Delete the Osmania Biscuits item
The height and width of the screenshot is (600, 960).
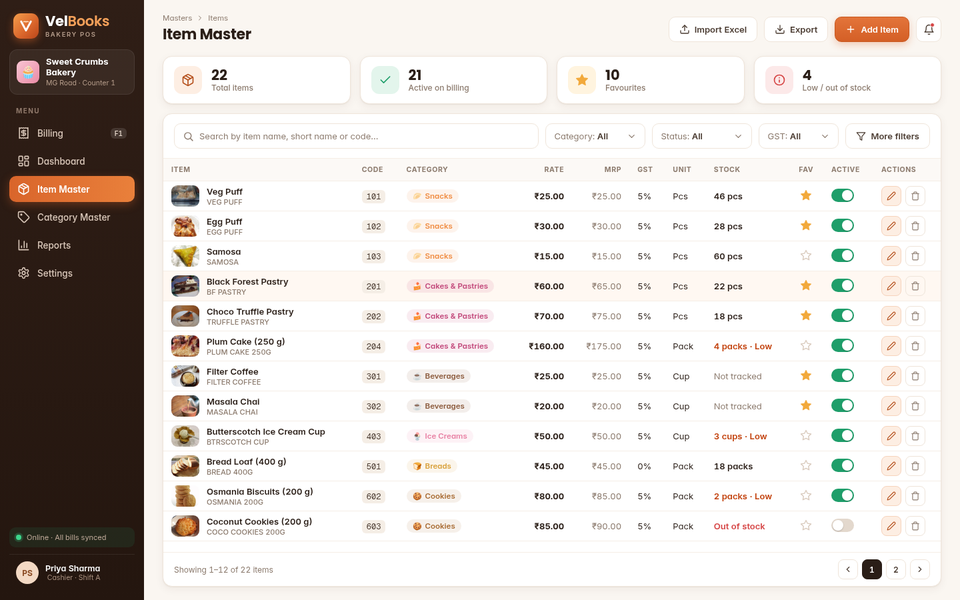pos(915,496)
